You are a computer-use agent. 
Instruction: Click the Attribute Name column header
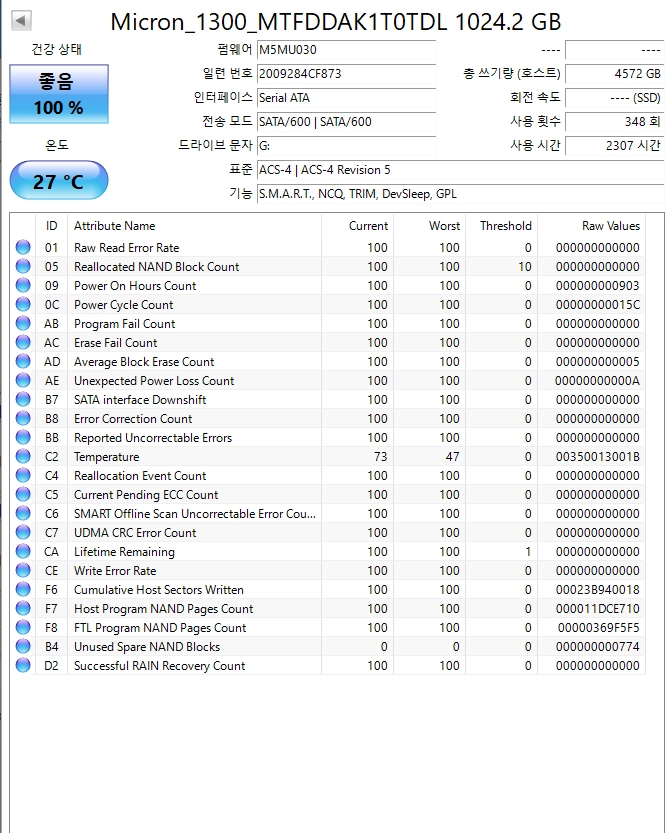click(194, 226)
